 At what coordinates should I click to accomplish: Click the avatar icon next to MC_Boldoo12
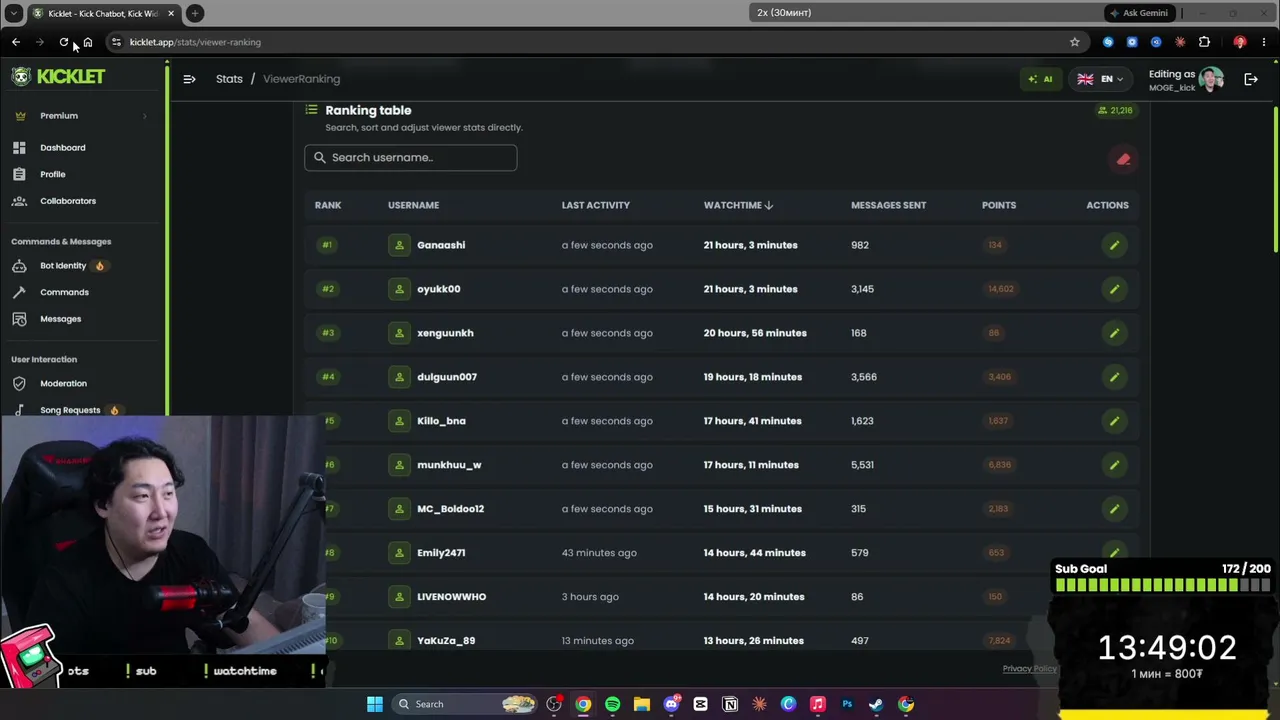(399, 509)
